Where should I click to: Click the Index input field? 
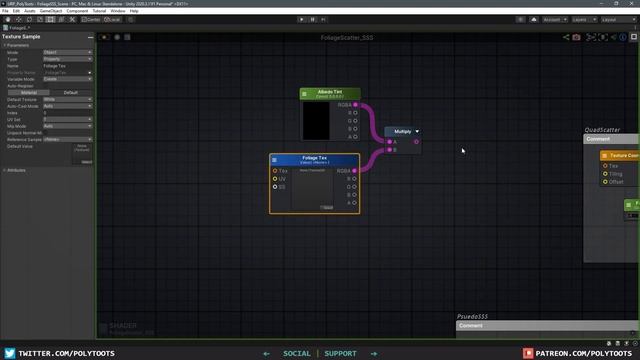[x=67, y=113]
